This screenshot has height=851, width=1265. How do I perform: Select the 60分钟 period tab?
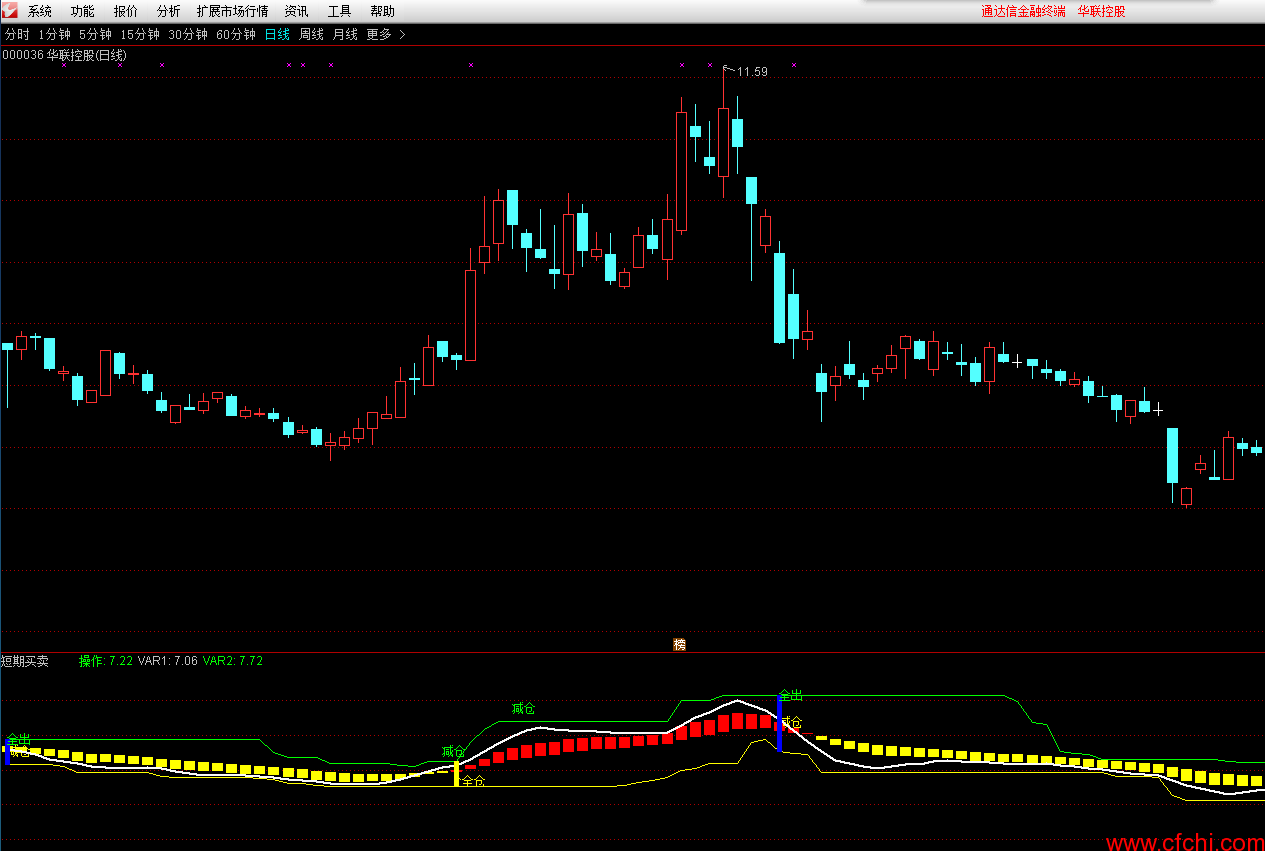pos(236,34)
